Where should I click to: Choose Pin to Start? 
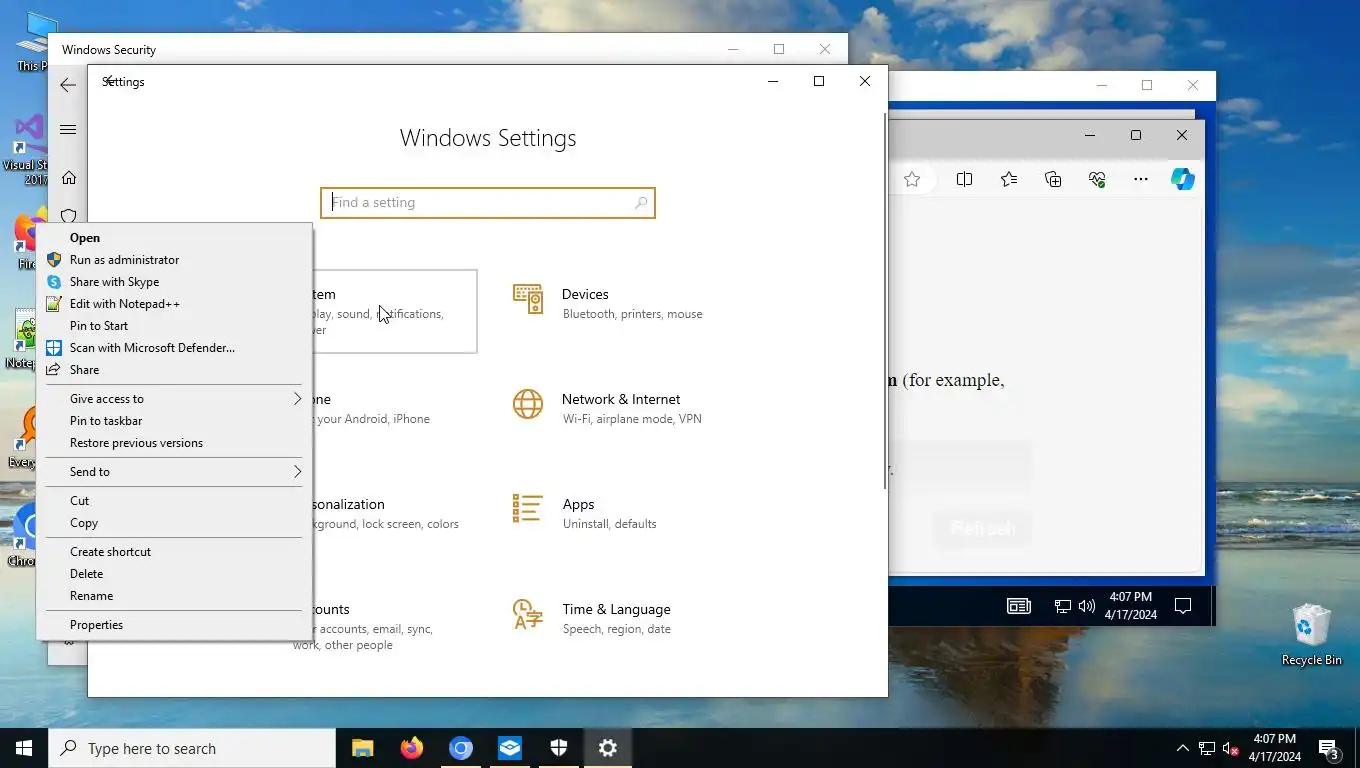pyautogui.click(x=174, y=326)
